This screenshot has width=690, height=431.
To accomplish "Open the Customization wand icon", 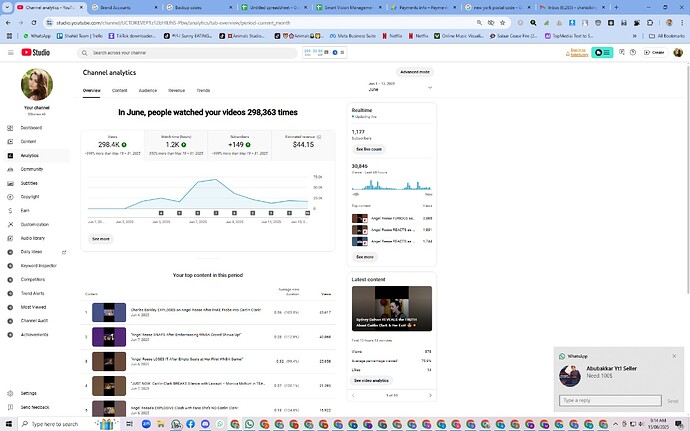I will [x=10, y=225].
